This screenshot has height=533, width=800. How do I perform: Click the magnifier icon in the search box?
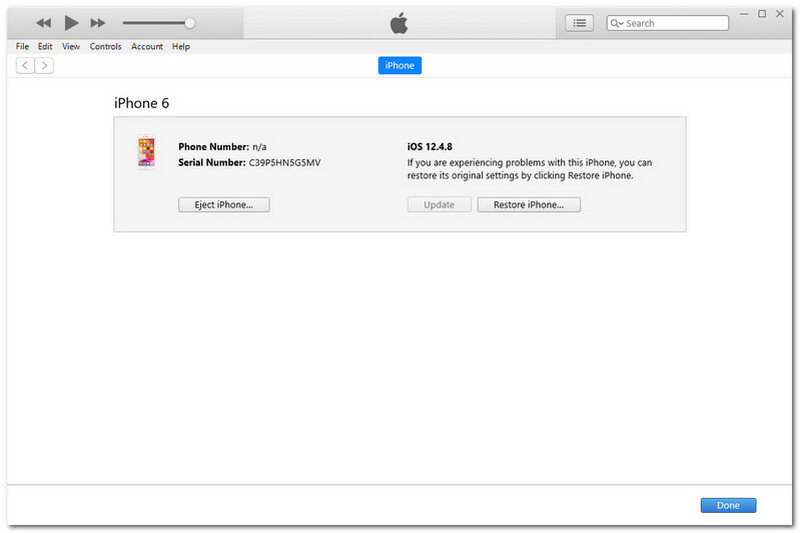[616, 22]
